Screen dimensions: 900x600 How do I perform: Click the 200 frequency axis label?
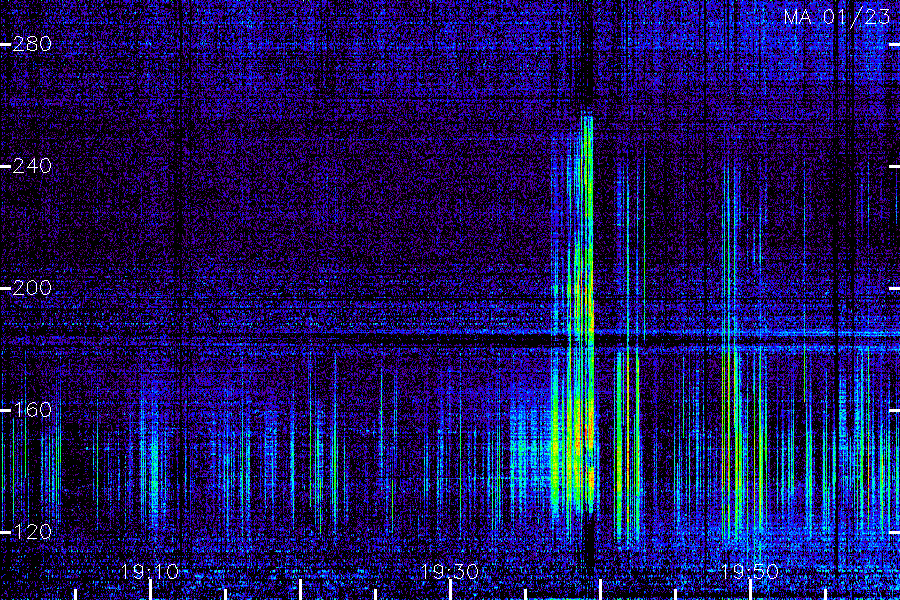pyautogui.click(x=32, y=288)
